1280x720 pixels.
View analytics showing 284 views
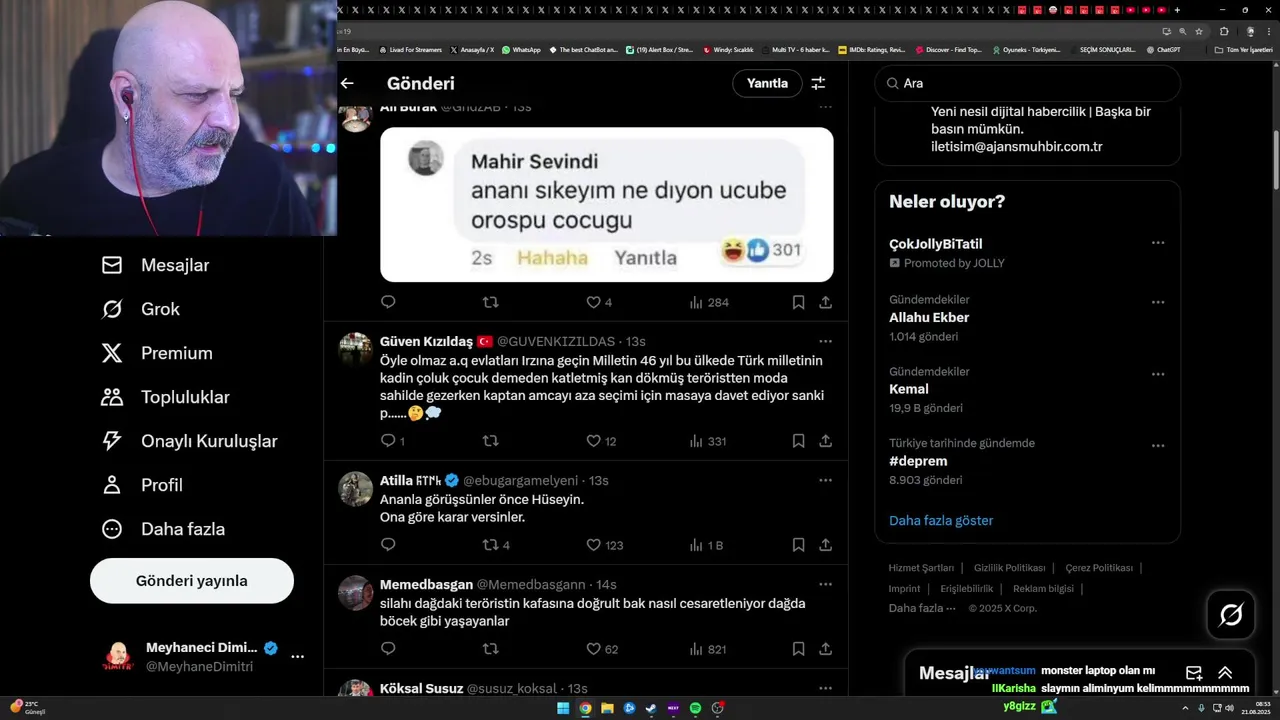[x=709, y=302]
